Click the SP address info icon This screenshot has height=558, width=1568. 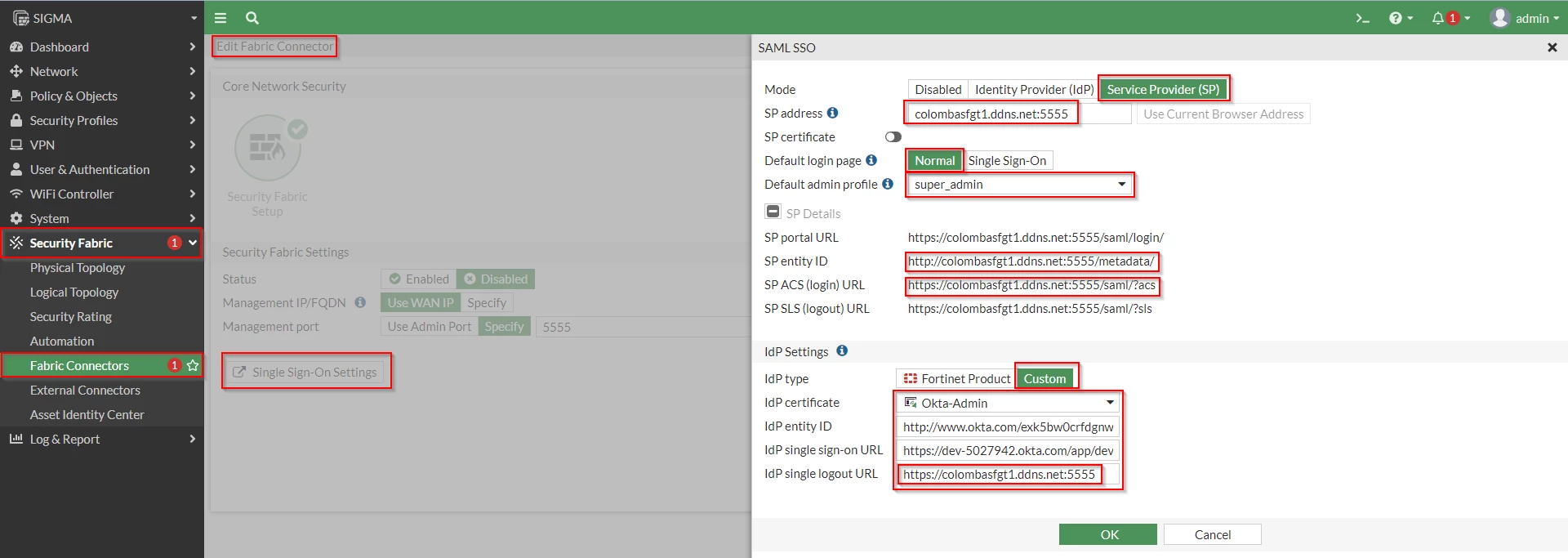832,113
